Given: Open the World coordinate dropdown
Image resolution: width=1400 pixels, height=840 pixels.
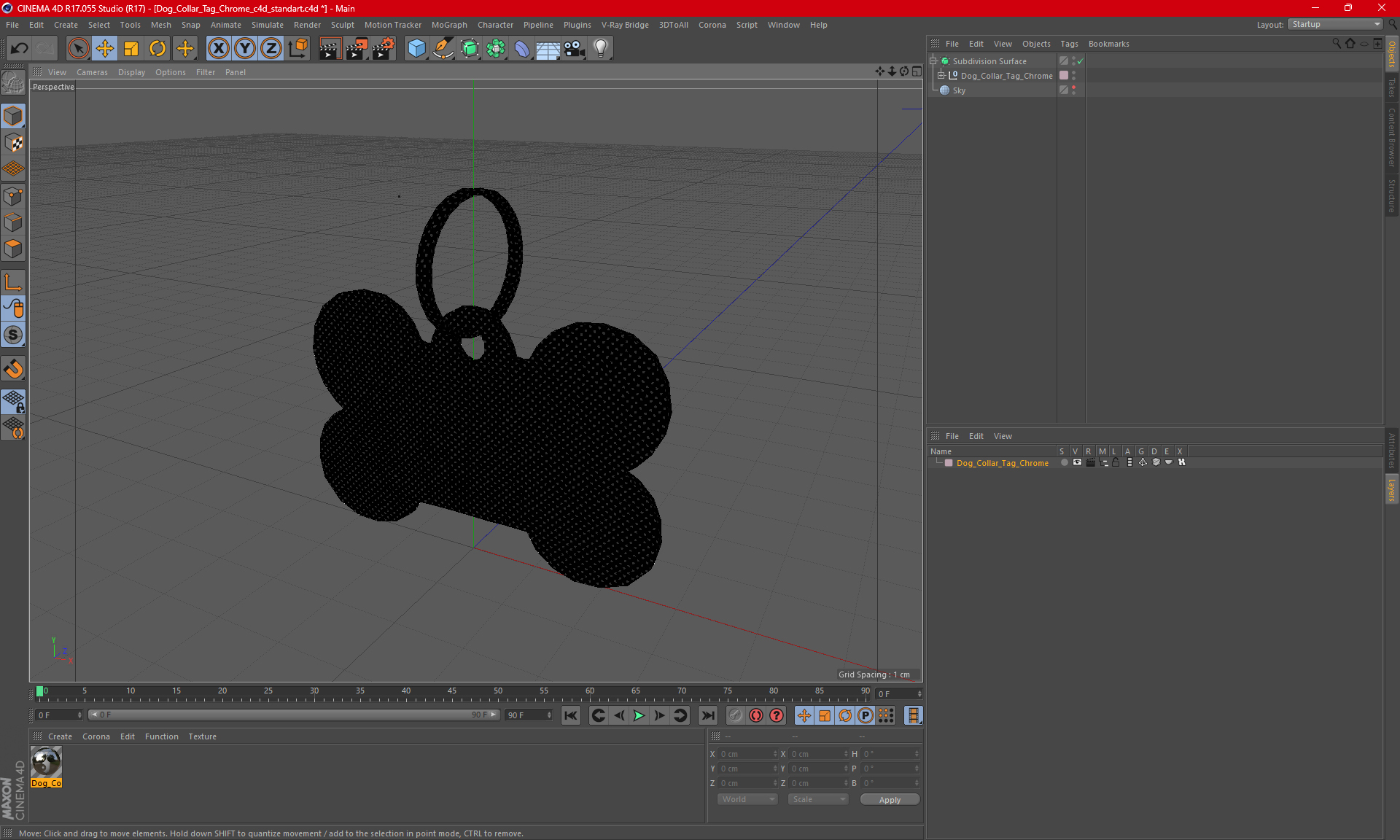Looking at the screenshot, I should [747, 799].
